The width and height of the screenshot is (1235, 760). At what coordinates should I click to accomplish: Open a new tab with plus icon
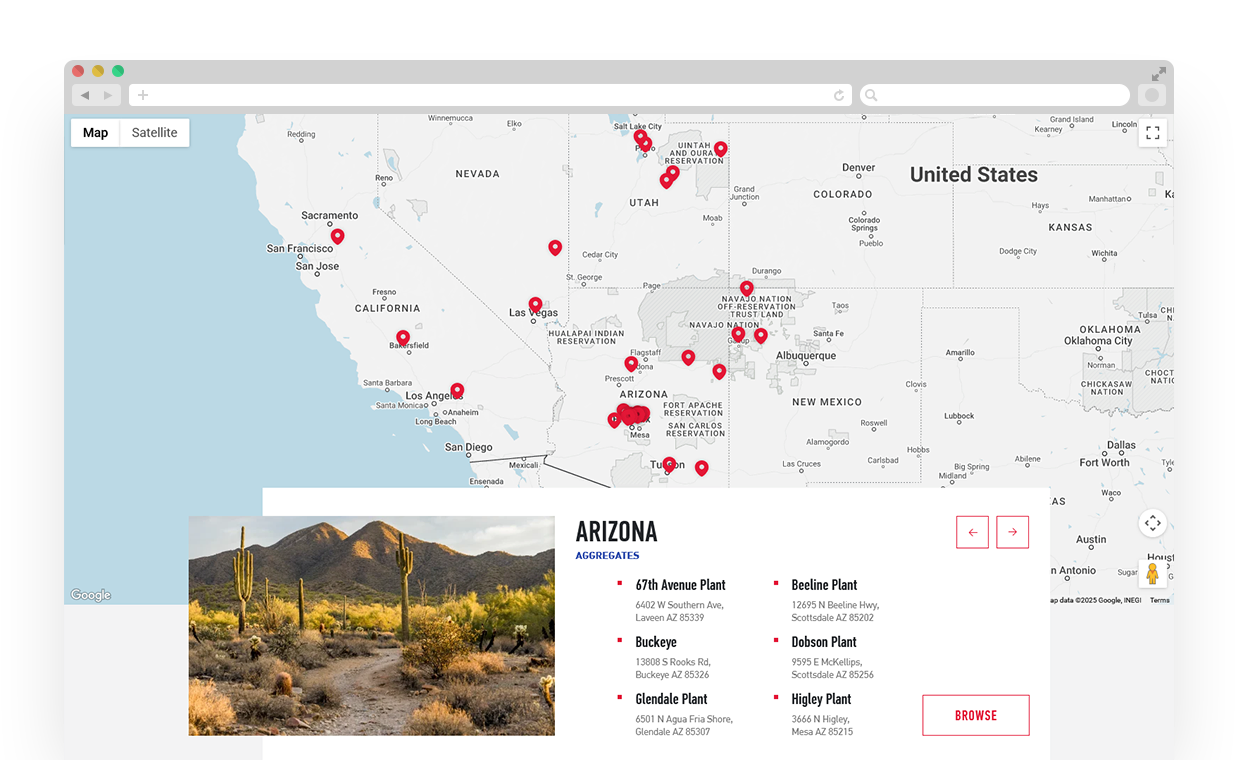[143, 95]
